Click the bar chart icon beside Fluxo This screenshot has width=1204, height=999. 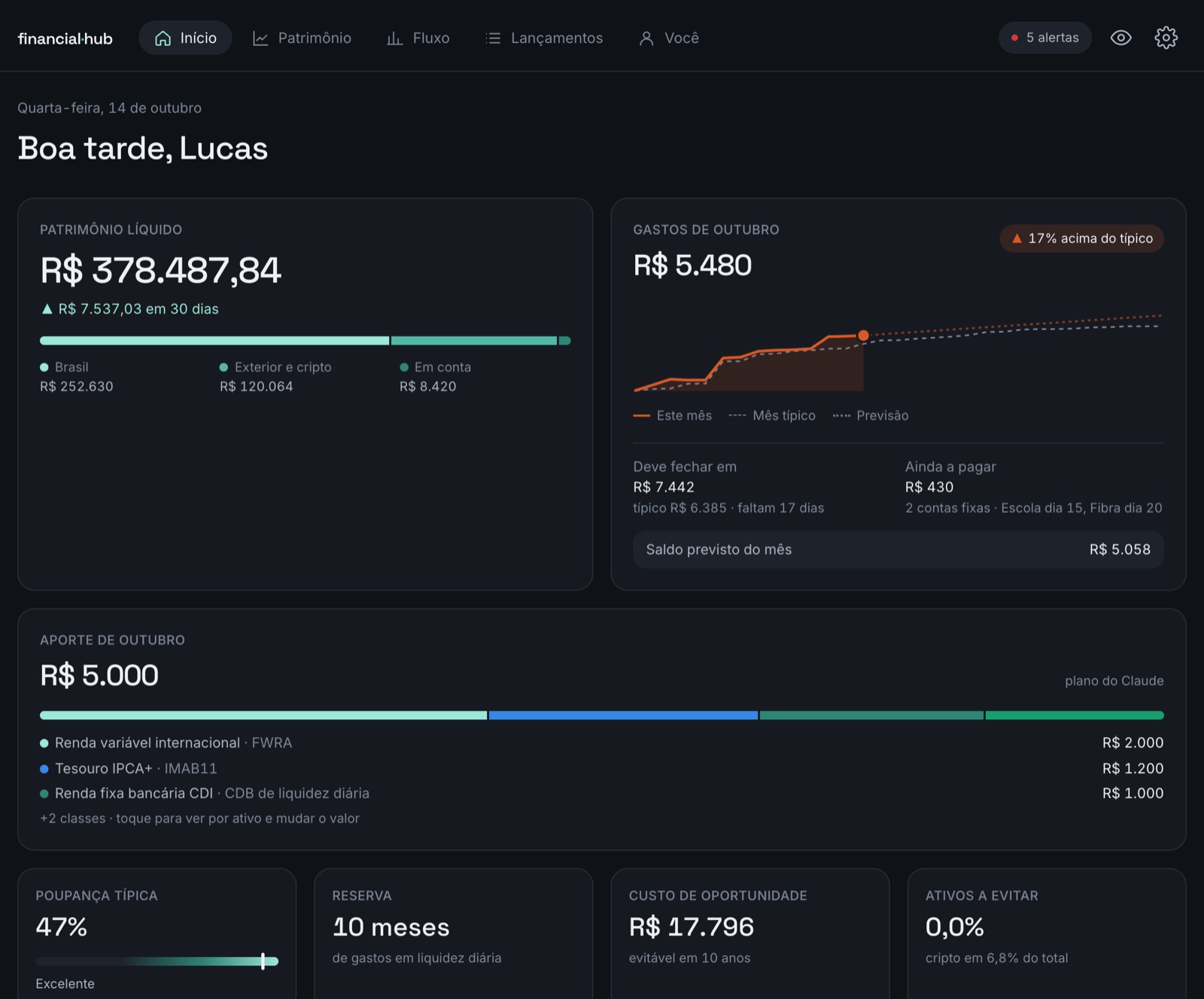point(394,38)
